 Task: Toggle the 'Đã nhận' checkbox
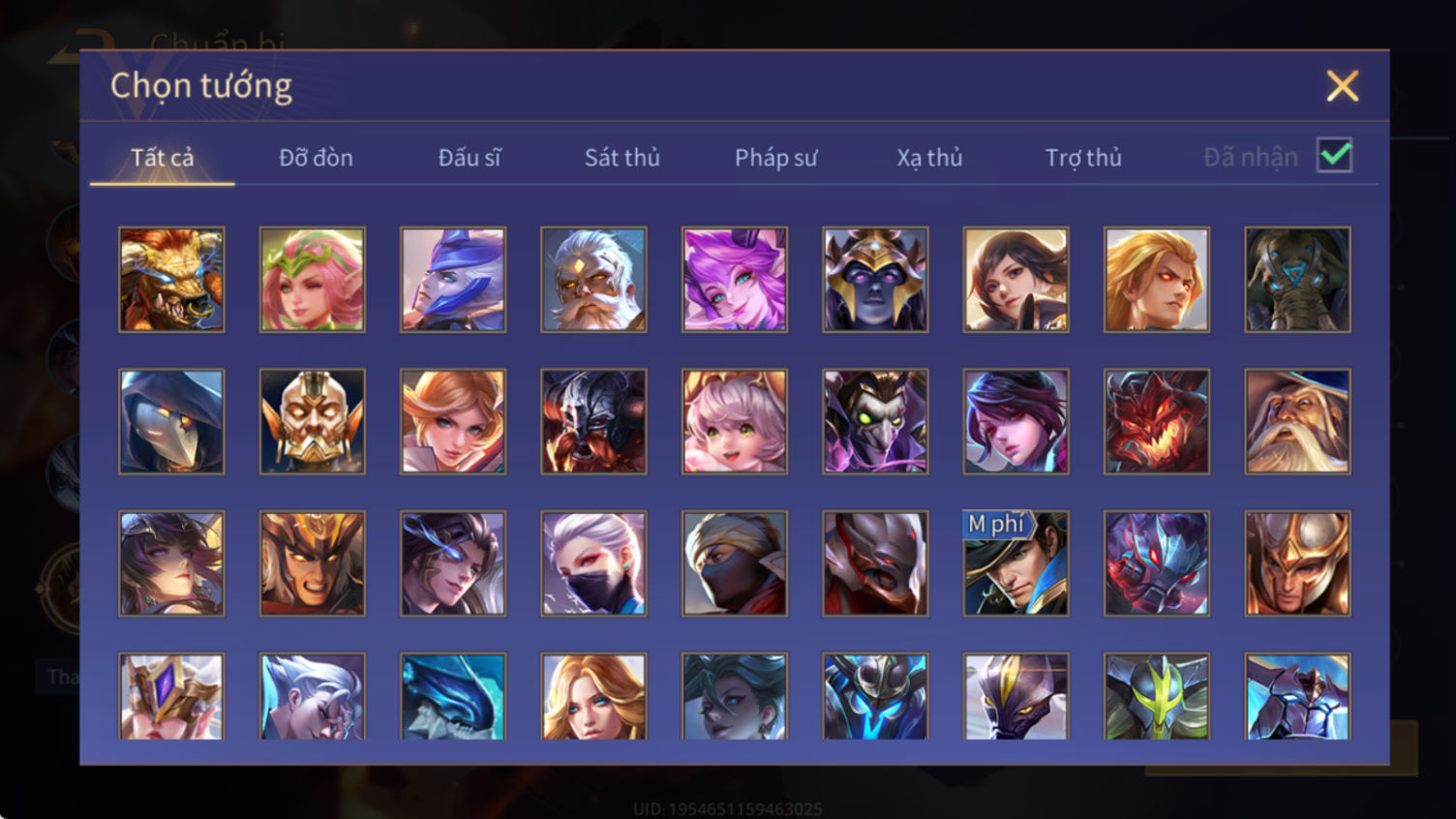coord(1335,155)
